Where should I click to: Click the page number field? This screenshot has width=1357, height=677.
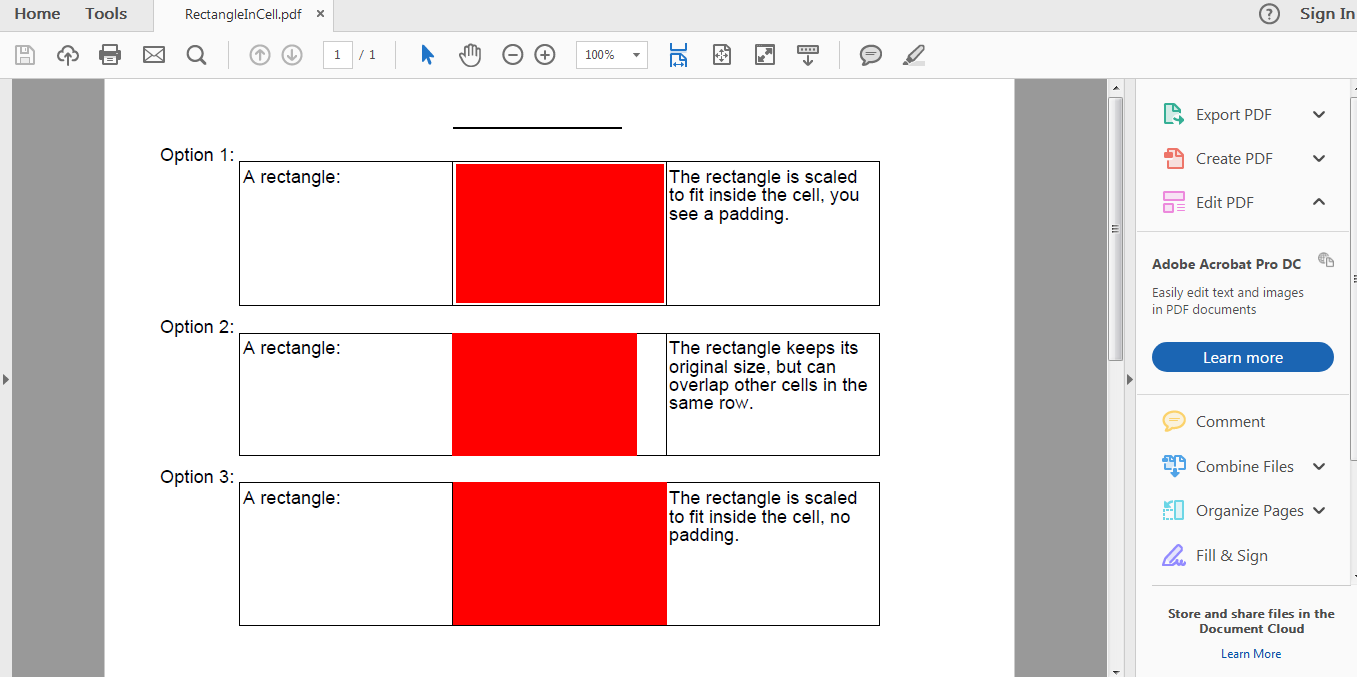point(337,55)
